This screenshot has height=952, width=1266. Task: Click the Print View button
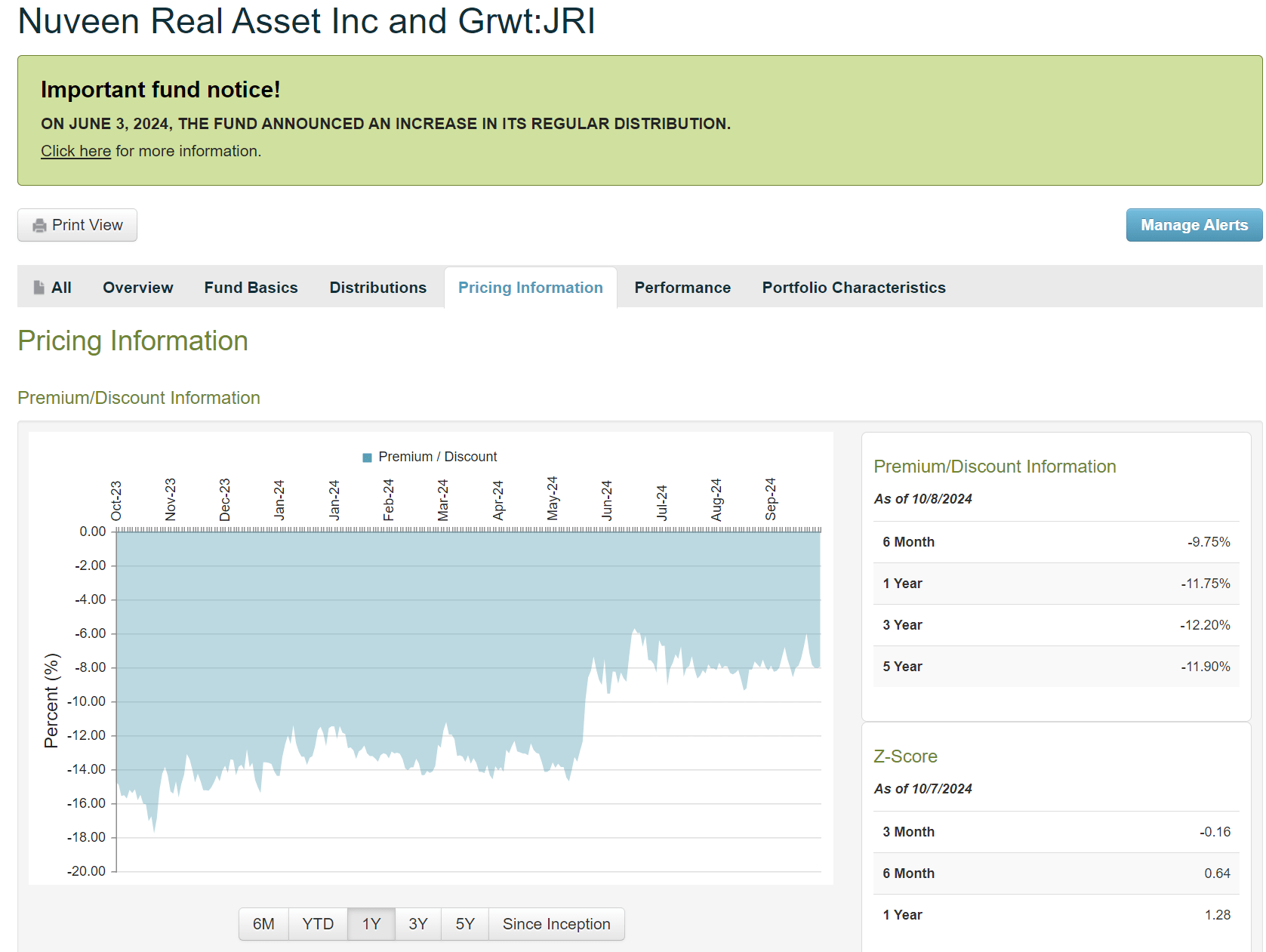(x=76, y=224)
